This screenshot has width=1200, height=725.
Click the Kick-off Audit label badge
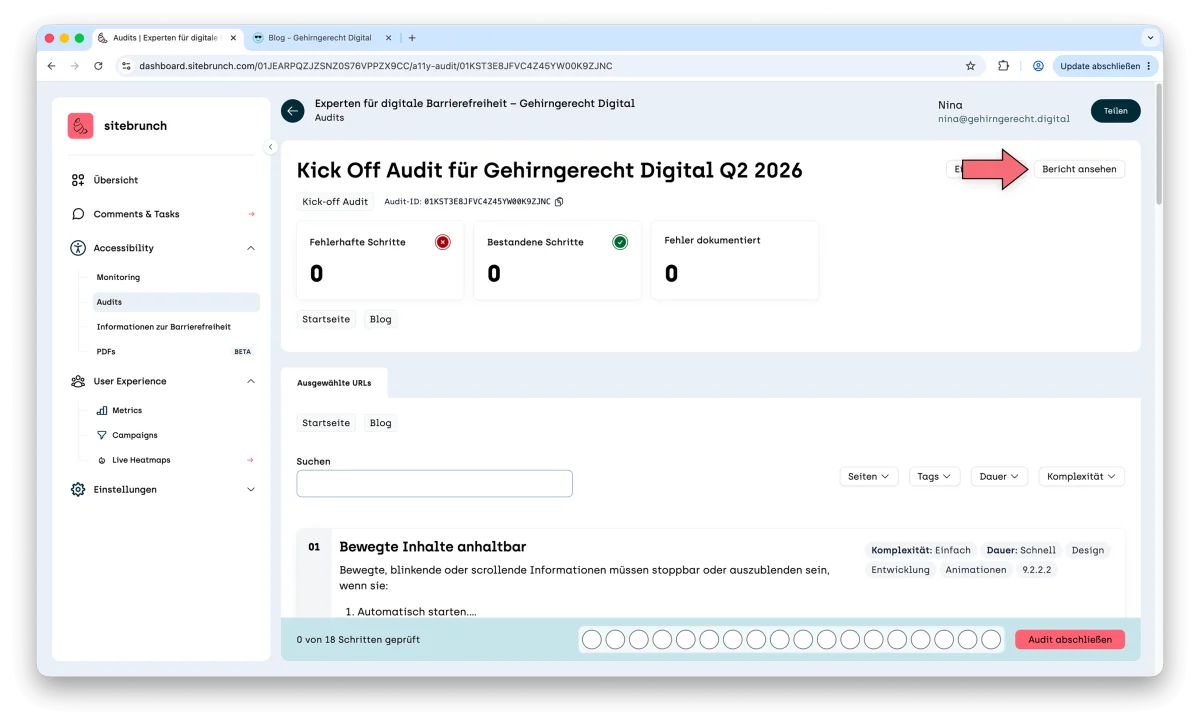click(x=335, y=202)
